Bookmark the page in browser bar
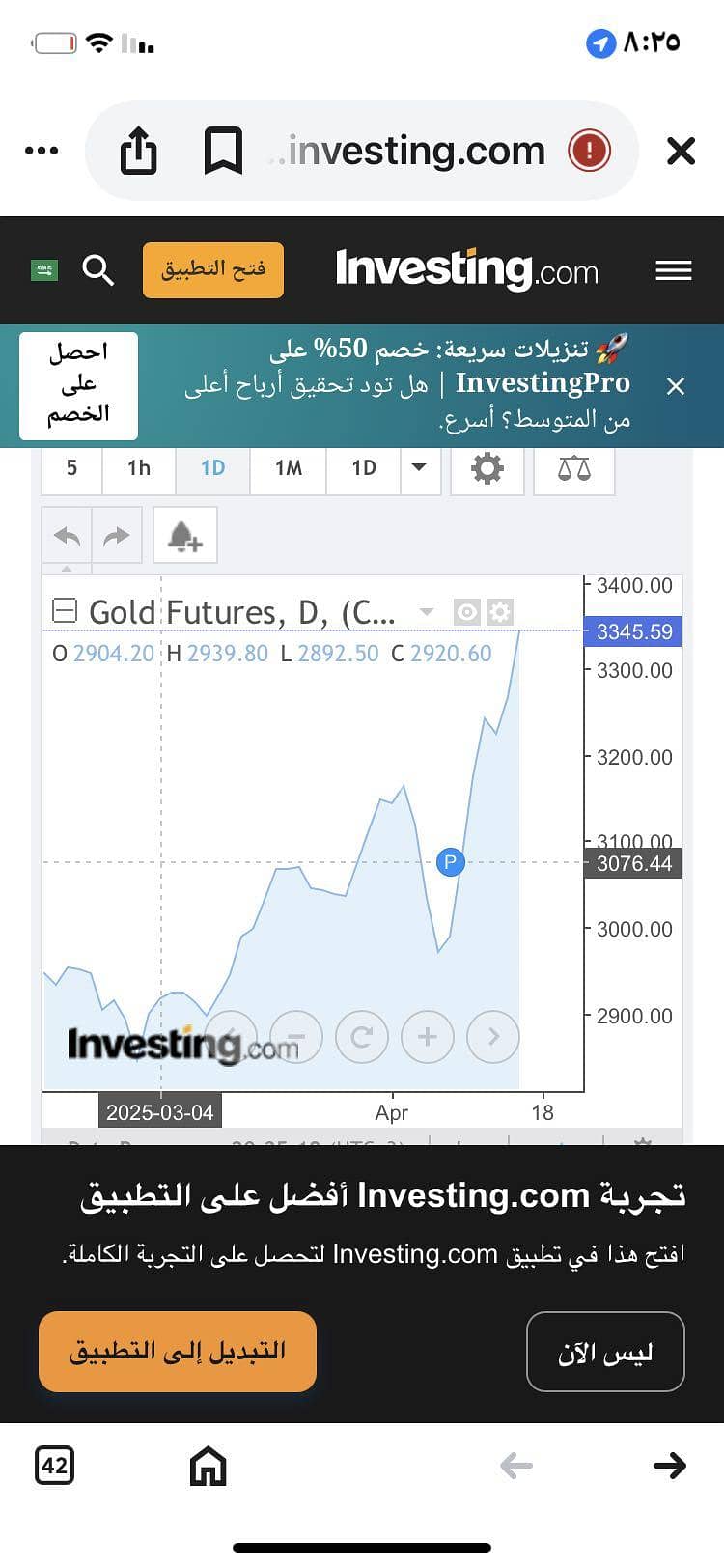Image resolution: width=724 pixels, height=1568 pixels. [223, 152]
